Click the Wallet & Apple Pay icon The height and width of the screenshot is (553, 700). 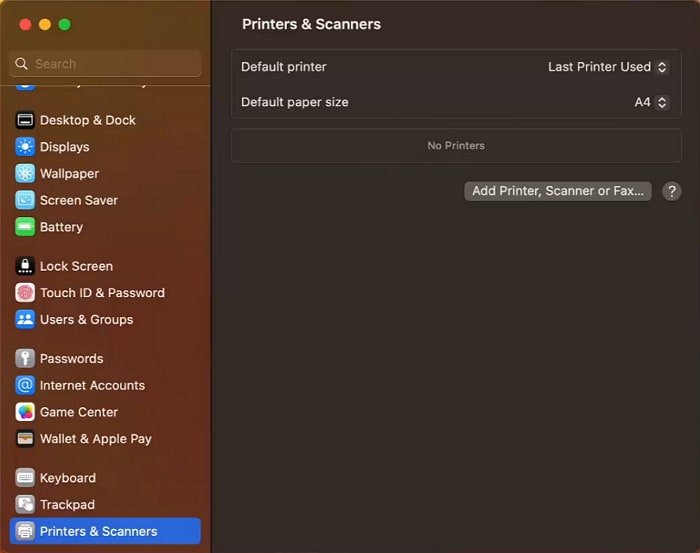(25, 439)
